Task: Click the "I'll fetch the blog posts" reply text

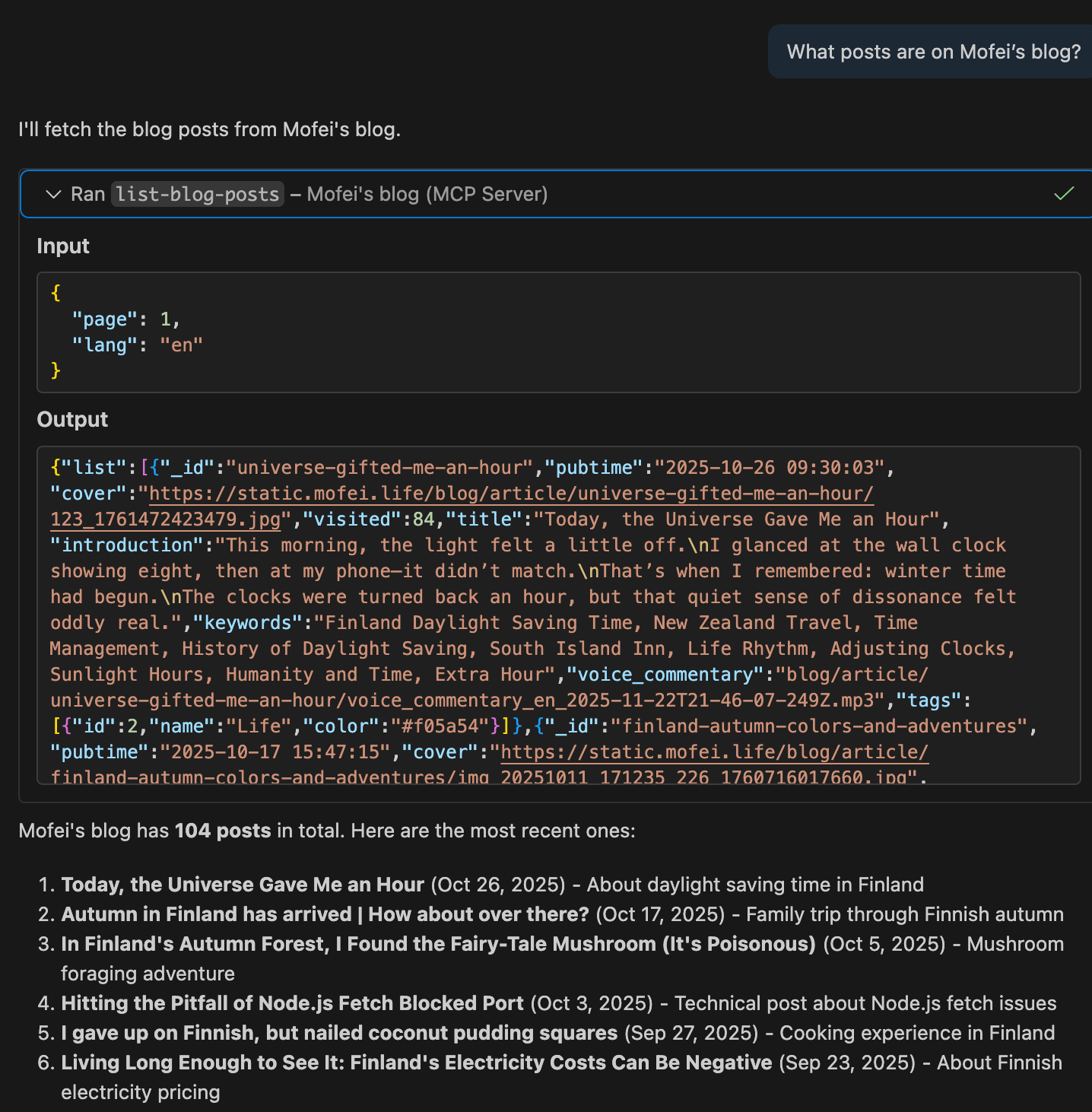Action: pos(209,130)
